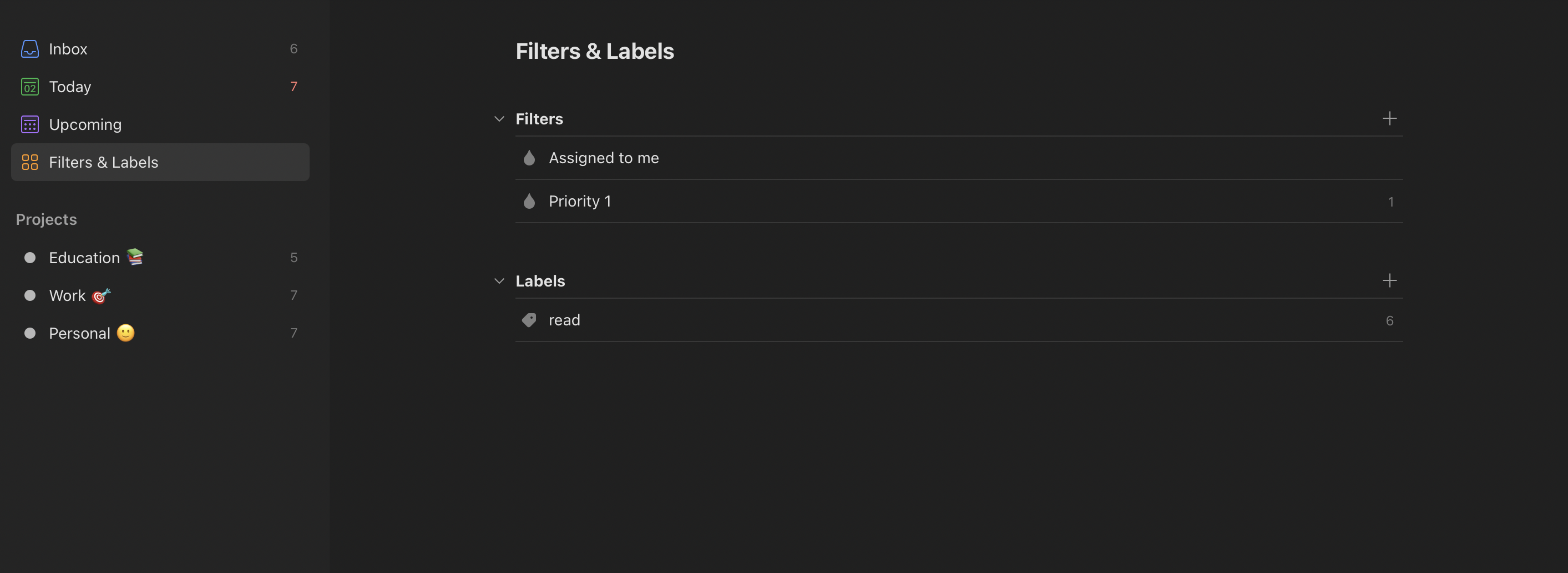Click the Inbox tray icon
The height and width of the screenshot is (573, 1568).
30,49
